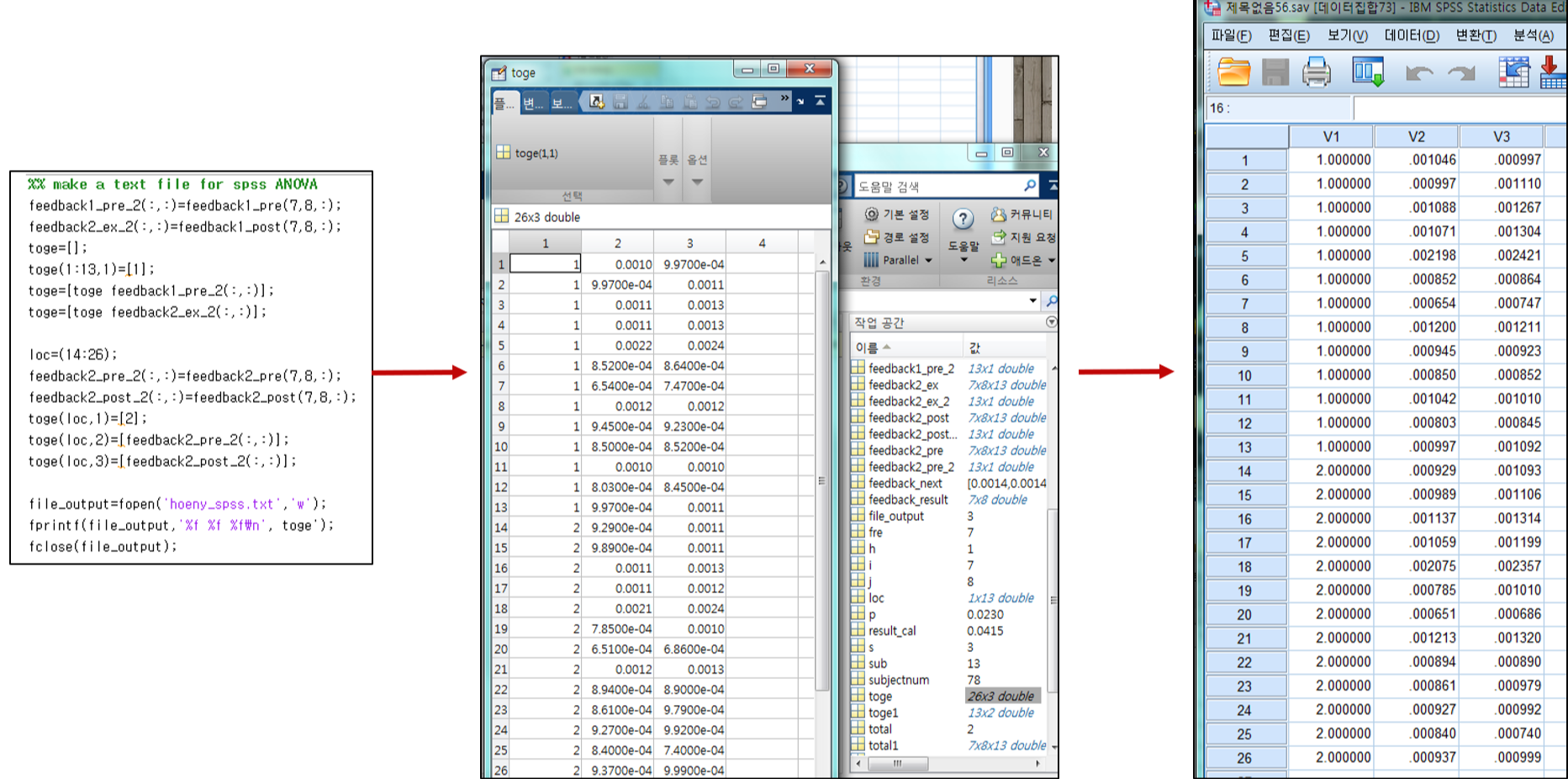Click the SPSS save diskette icon
This screenshot has height=779, width=1568.
click(1275, 72)
